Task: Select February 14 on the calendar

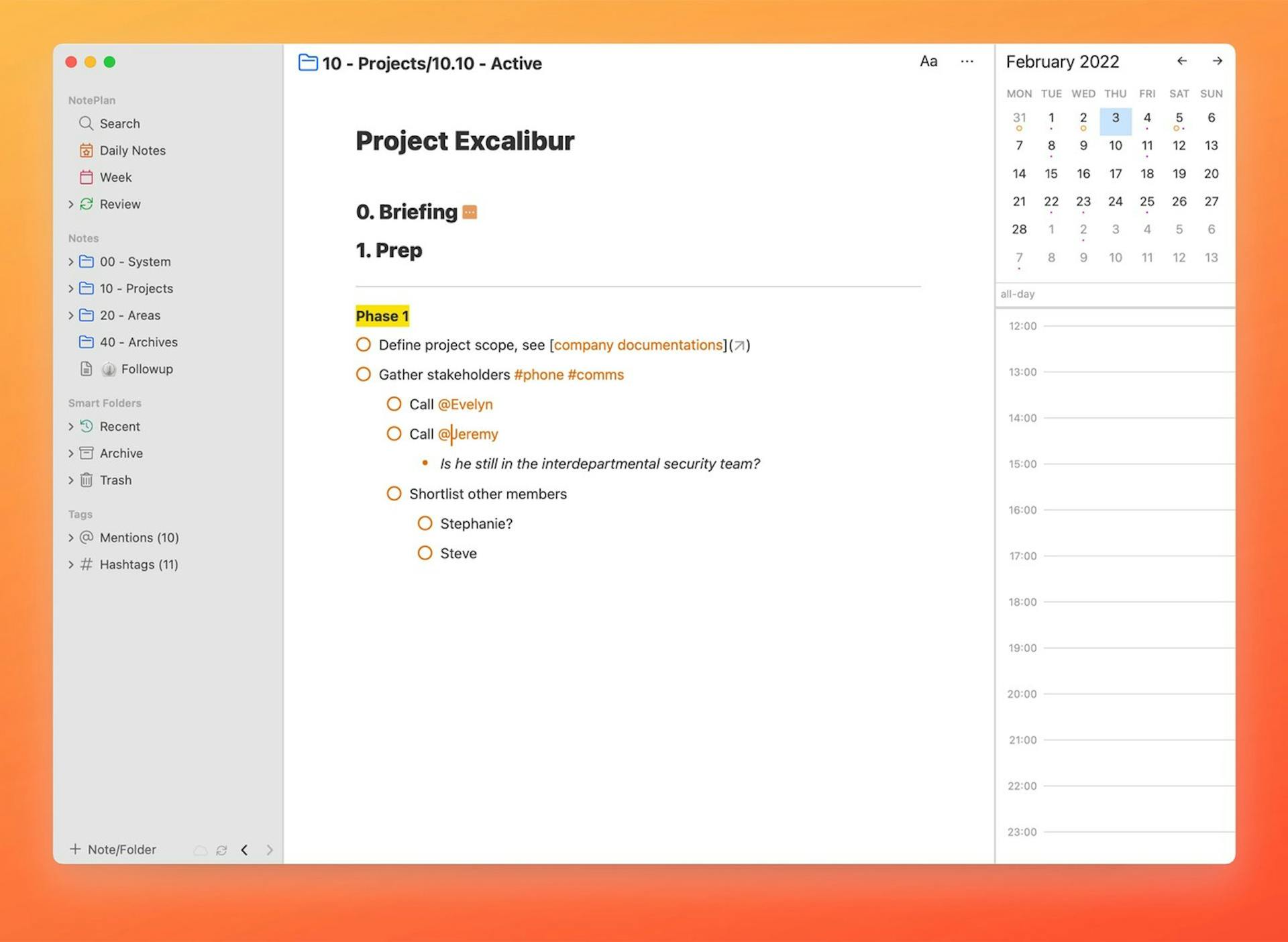Action: click(x=1019, y=173)
